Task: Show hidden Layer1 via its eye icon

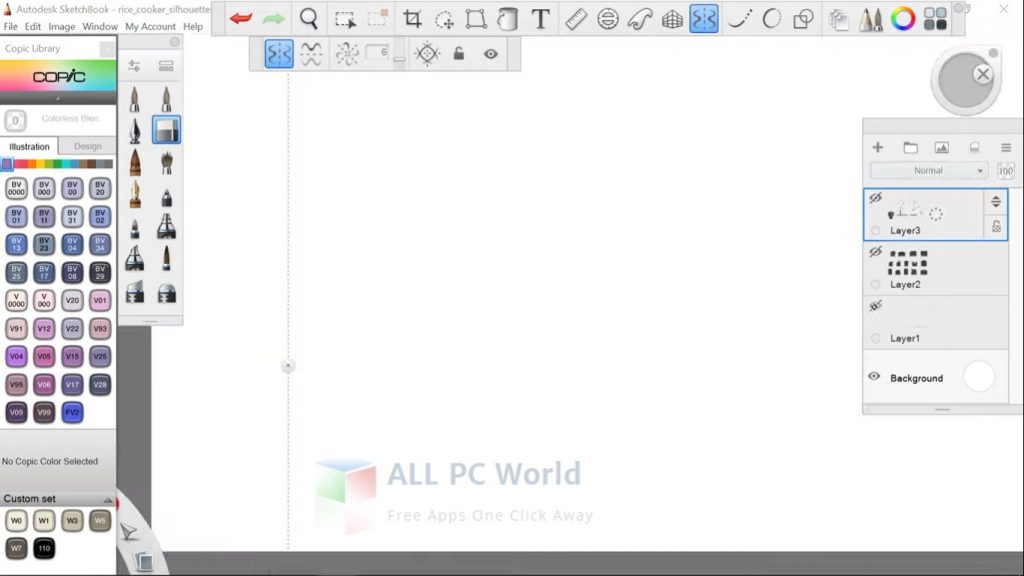Action: coord(875,306)
